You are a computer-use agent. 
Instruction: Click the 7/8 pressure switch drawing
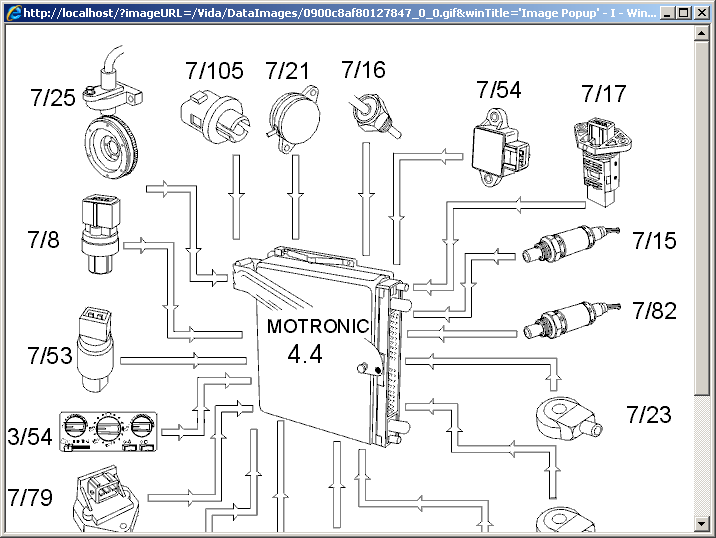101,234
